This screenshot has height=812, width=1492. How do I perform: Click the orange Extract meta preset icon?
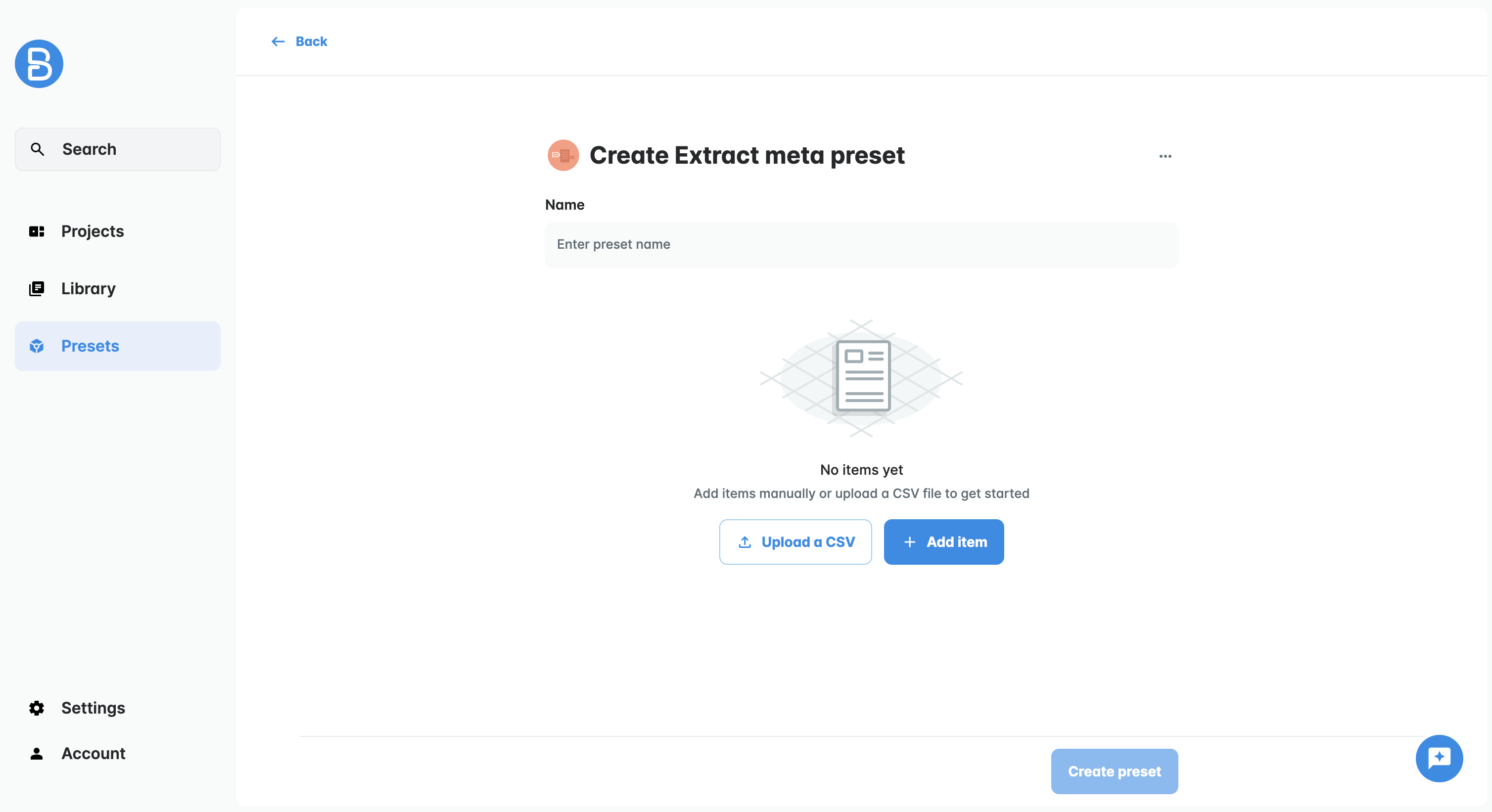pyautogui.click(x=563, y=155)
